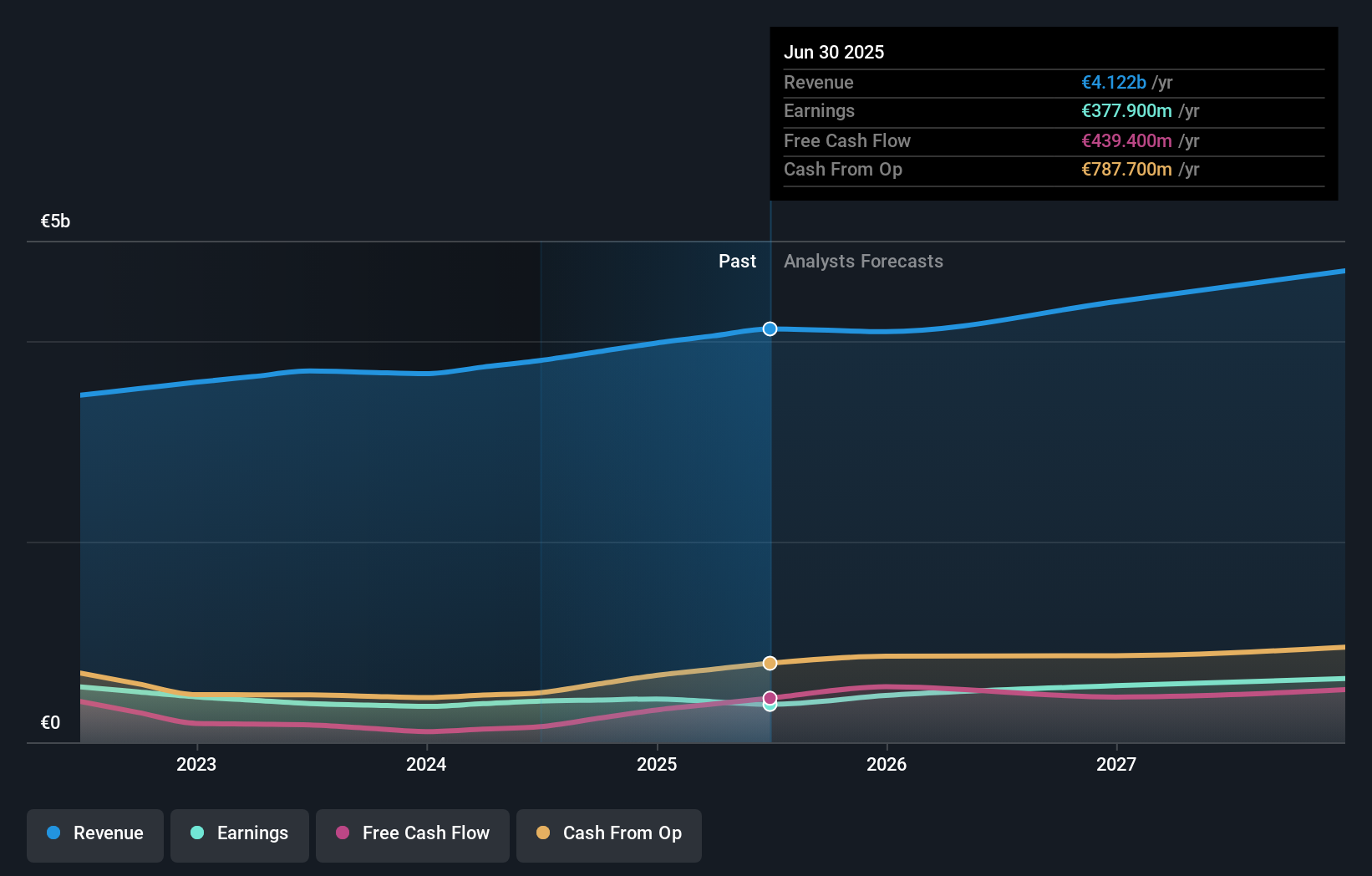The image size is (1372, 876).
Task: Click the Jun 30 2025 tooltip header
Action: [x=834, y=52]
